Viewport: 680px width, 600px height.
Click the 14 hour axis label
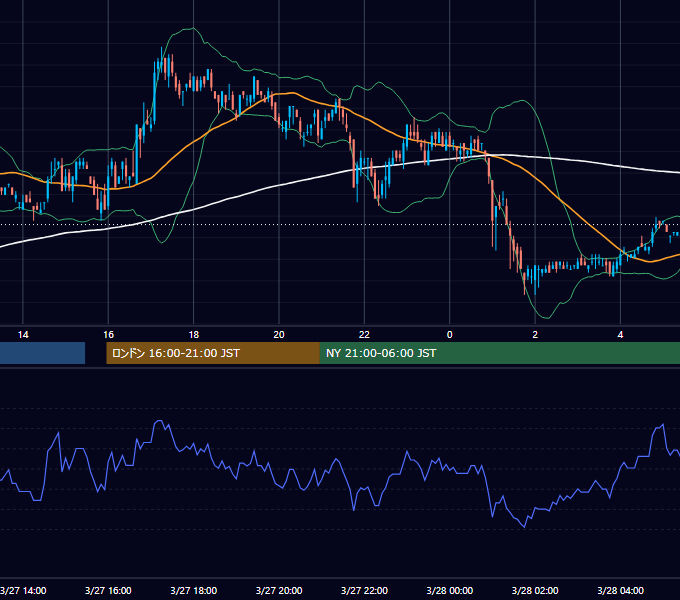click(x=23, y=335)
